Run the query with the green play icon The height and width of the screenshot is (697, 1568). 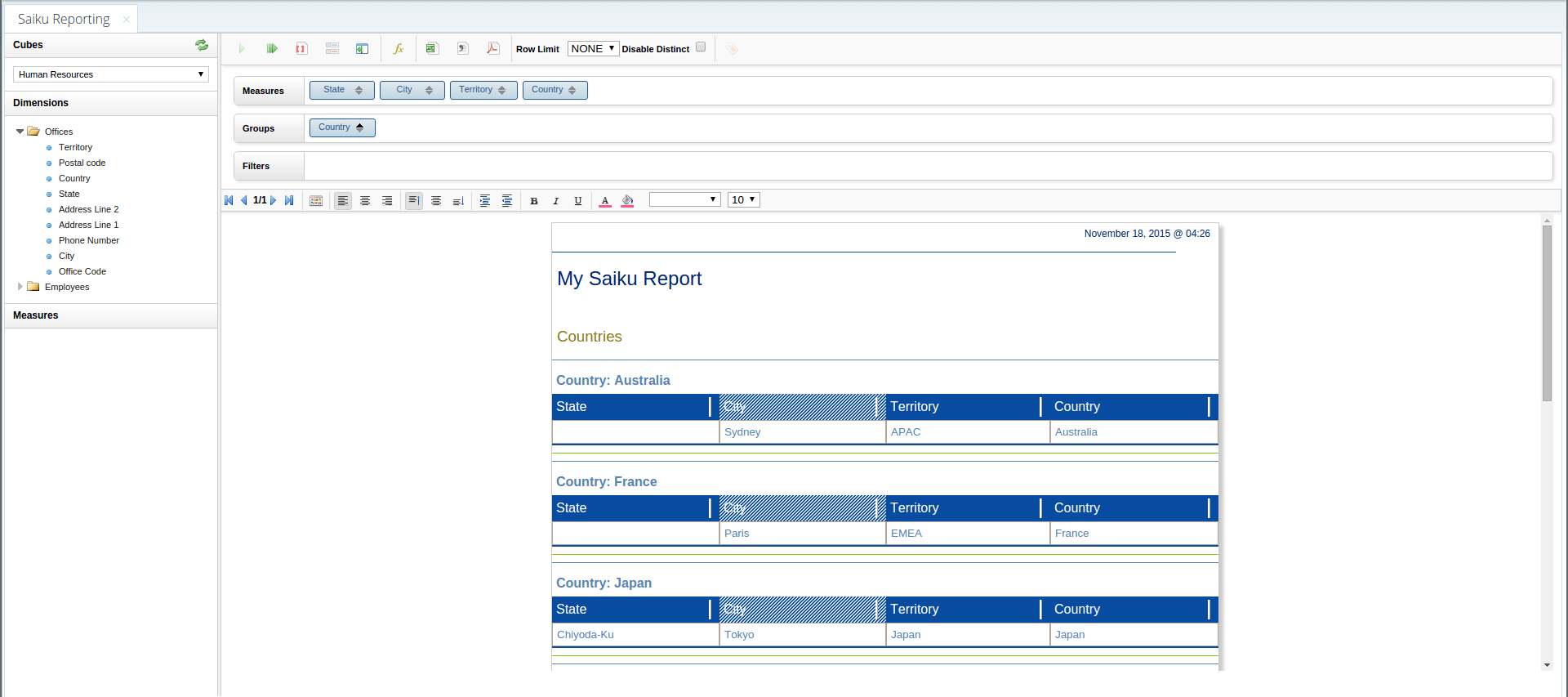[242, 49]
